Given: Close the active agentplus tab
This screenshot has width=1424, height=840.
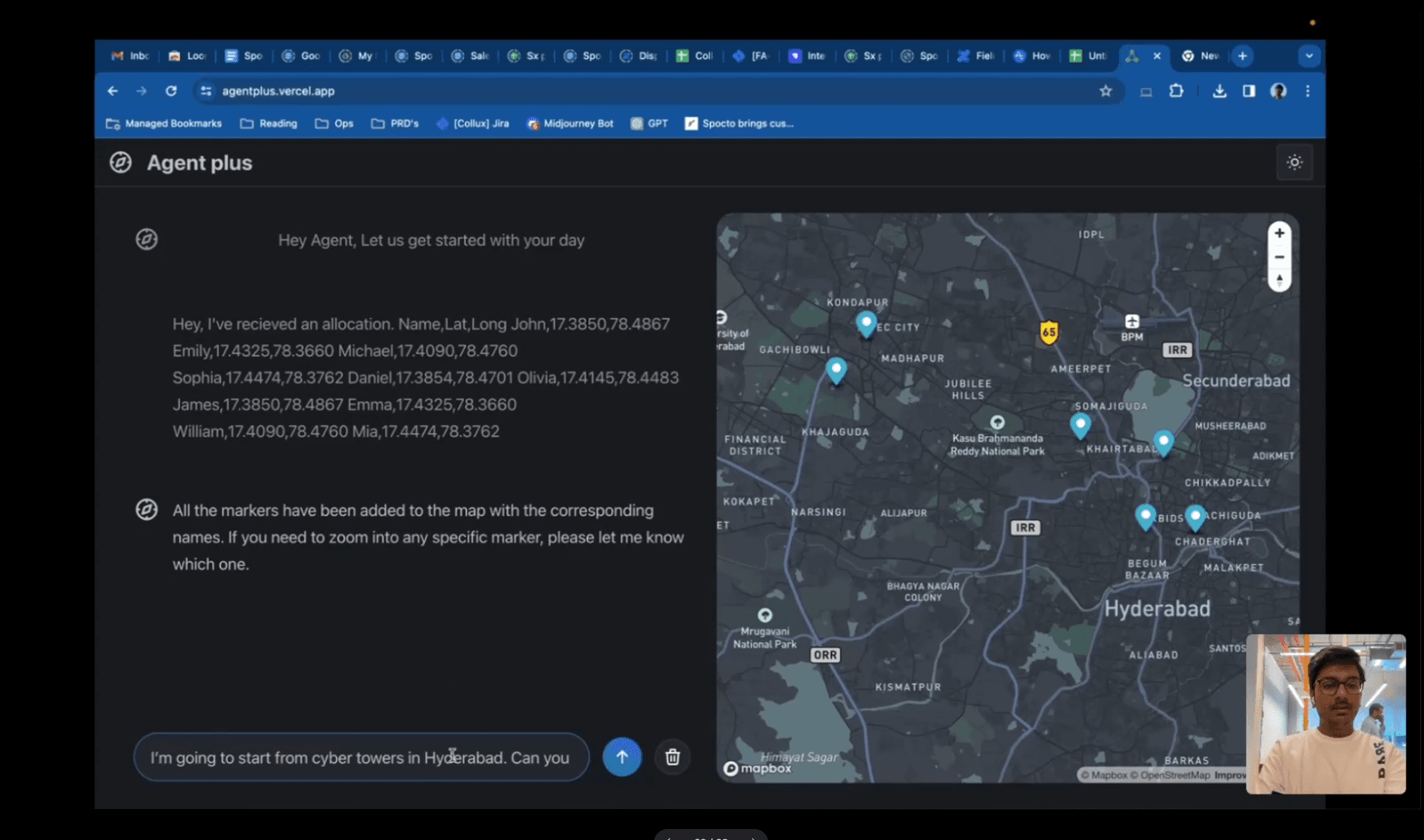Looking at the screenshot, I should (1157, 56).
